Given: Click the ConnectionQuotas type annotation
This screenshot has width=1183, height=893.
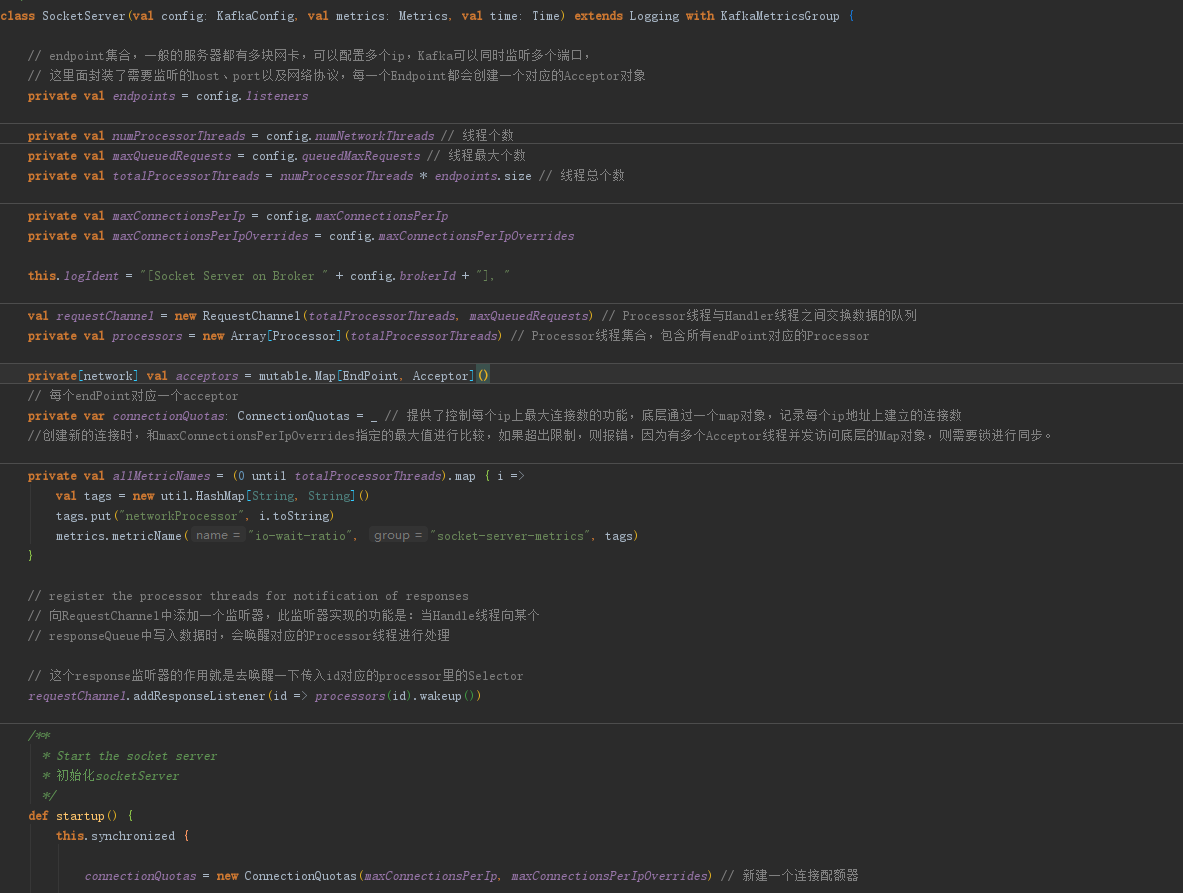Looking at the screenshot, I should coord(294,416).
